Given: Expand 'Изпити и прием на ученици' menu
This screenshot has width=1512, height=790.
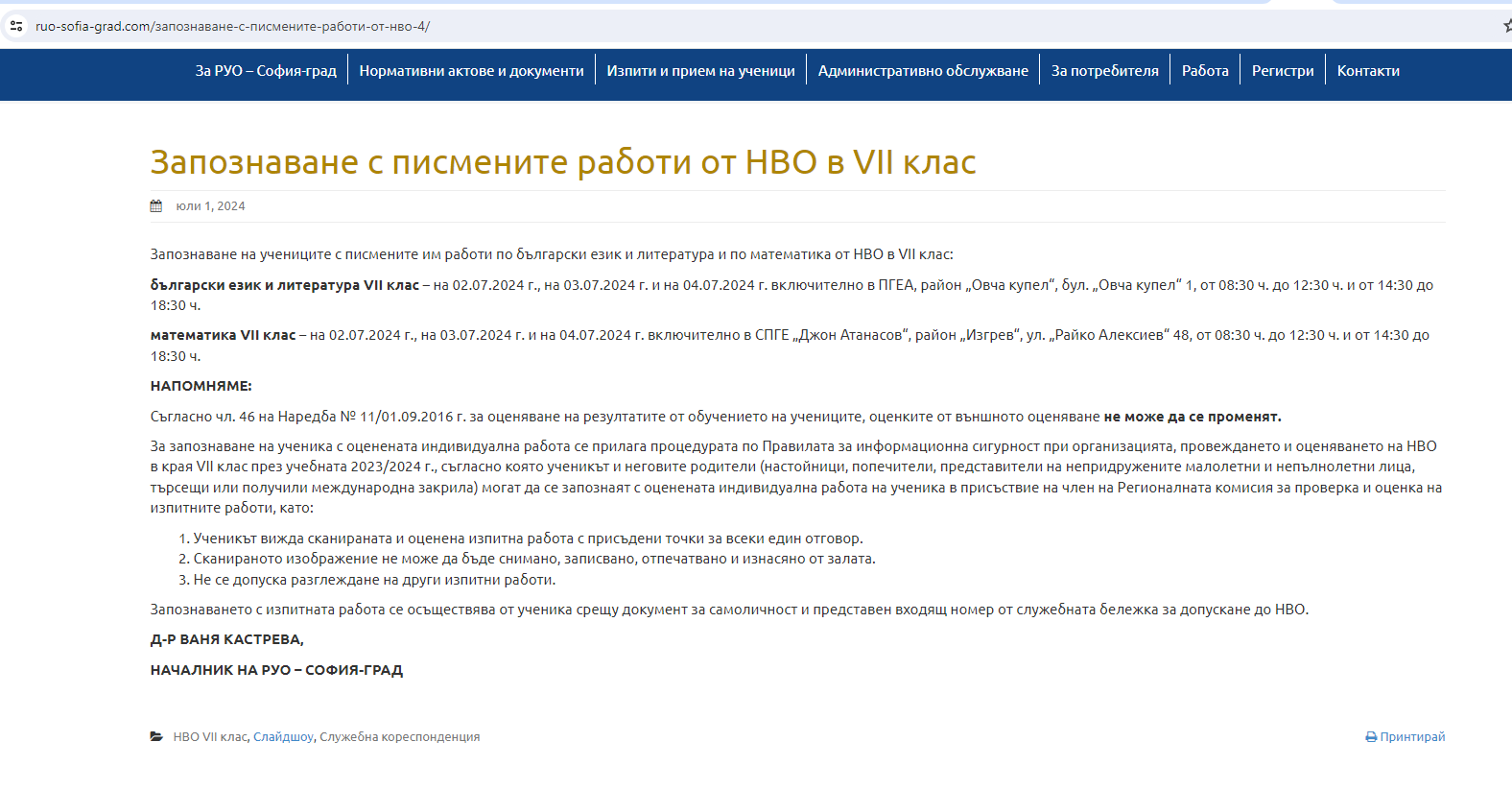Looking at the screenshot, I should tap(700, 71).
